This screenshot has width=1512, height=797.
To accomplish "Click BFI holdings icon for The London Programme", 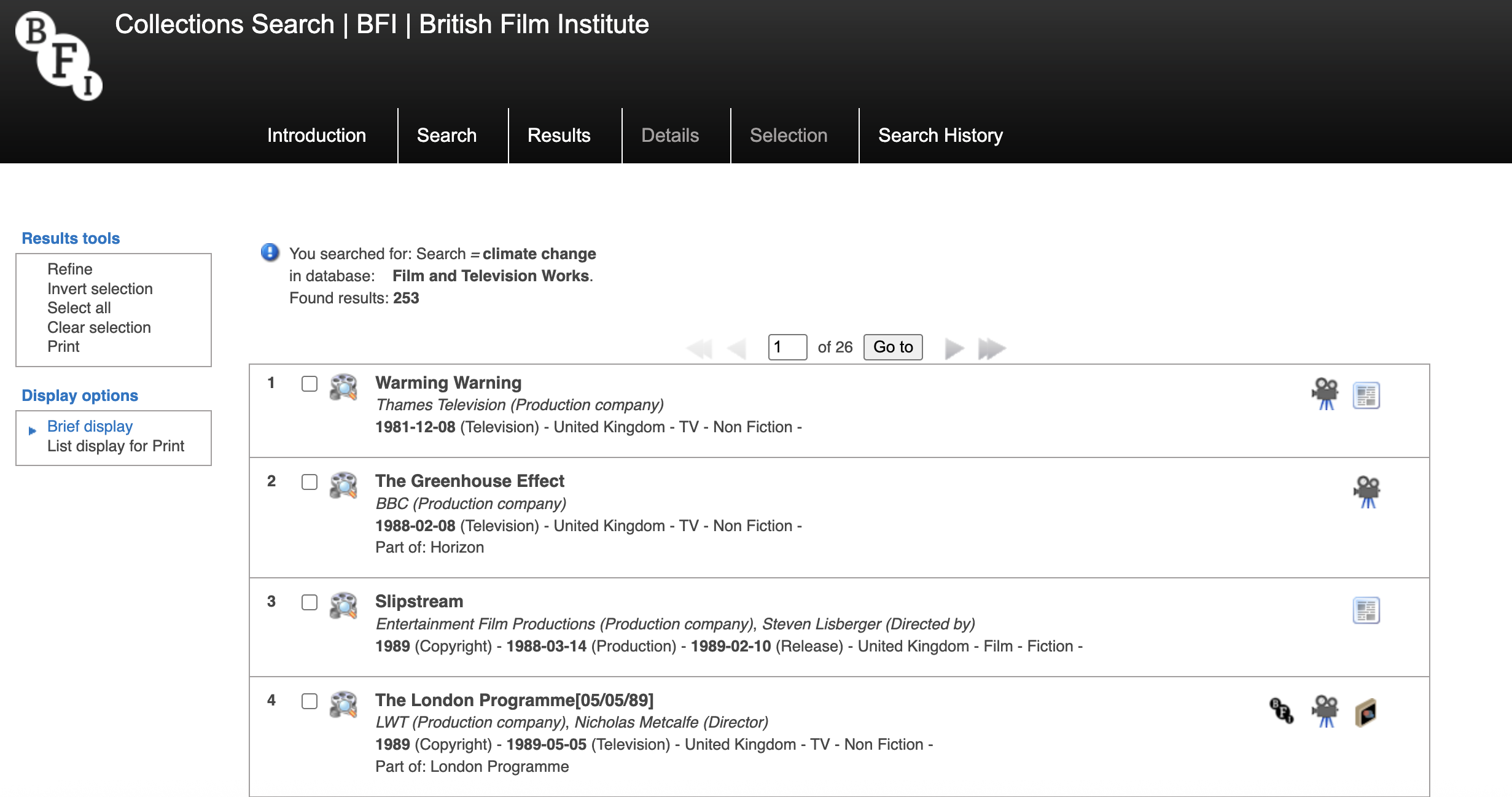I will click(1281, 711).
